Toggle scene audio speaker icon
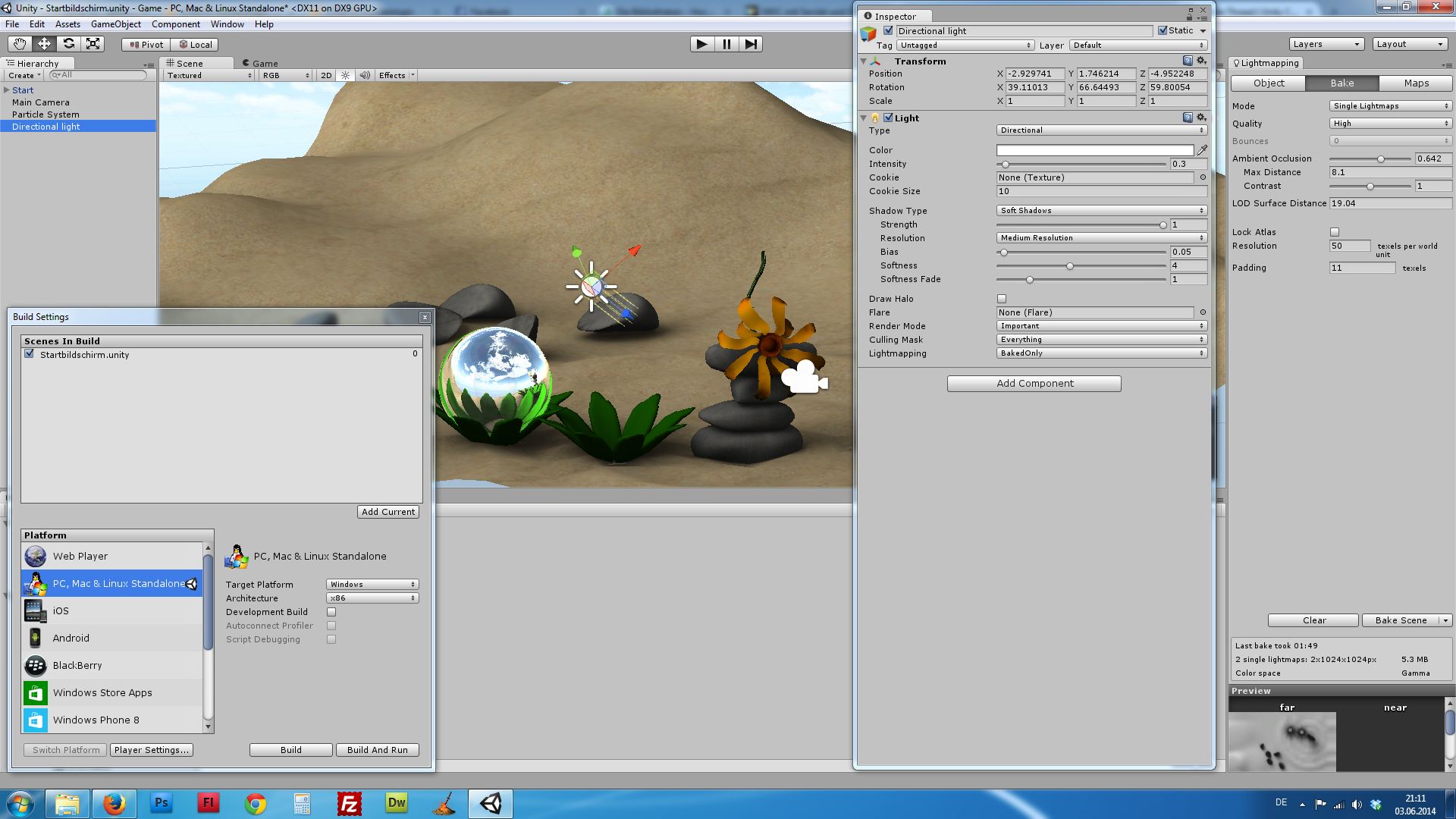 tap(365, 75)
